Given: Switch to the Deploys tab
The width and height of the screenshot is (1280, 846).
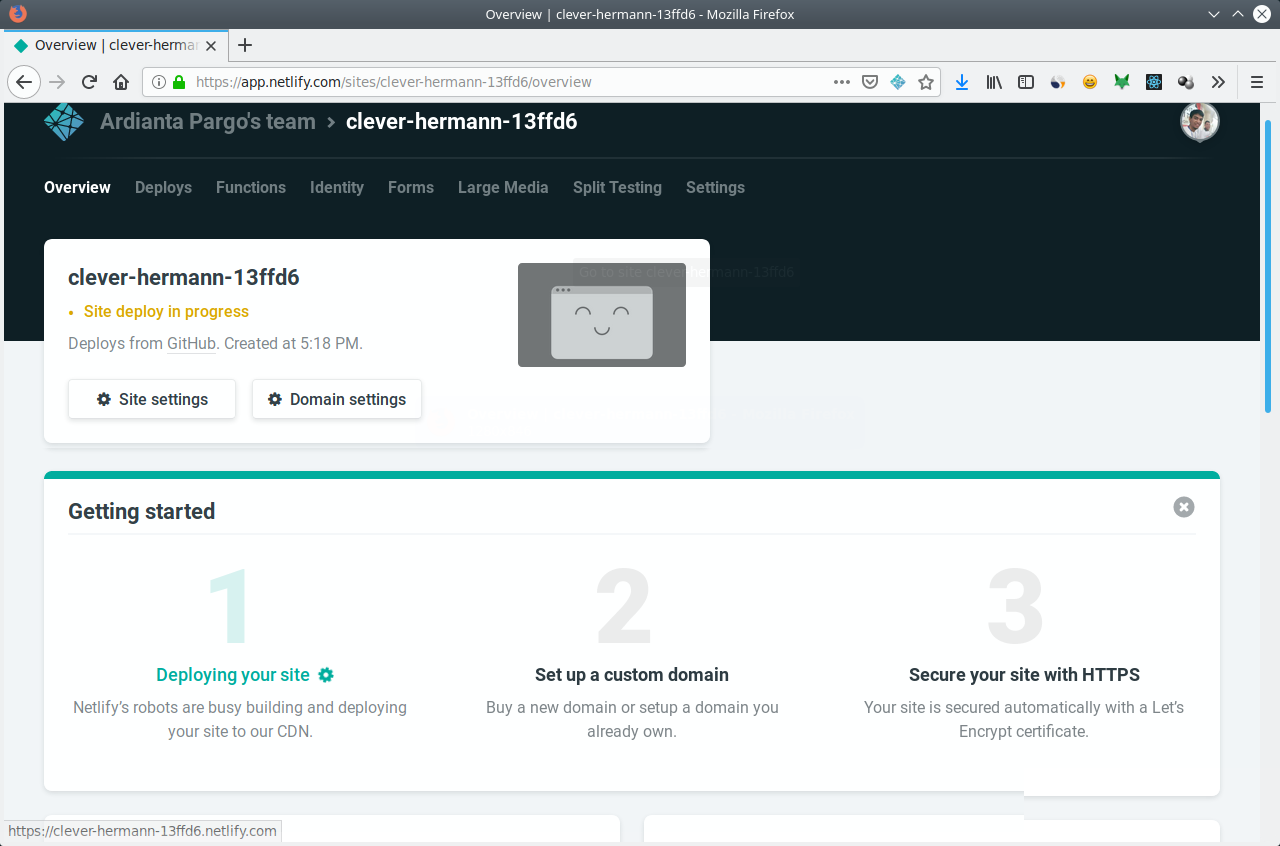Looking at the screenshot, I should (x=163, y=188).
